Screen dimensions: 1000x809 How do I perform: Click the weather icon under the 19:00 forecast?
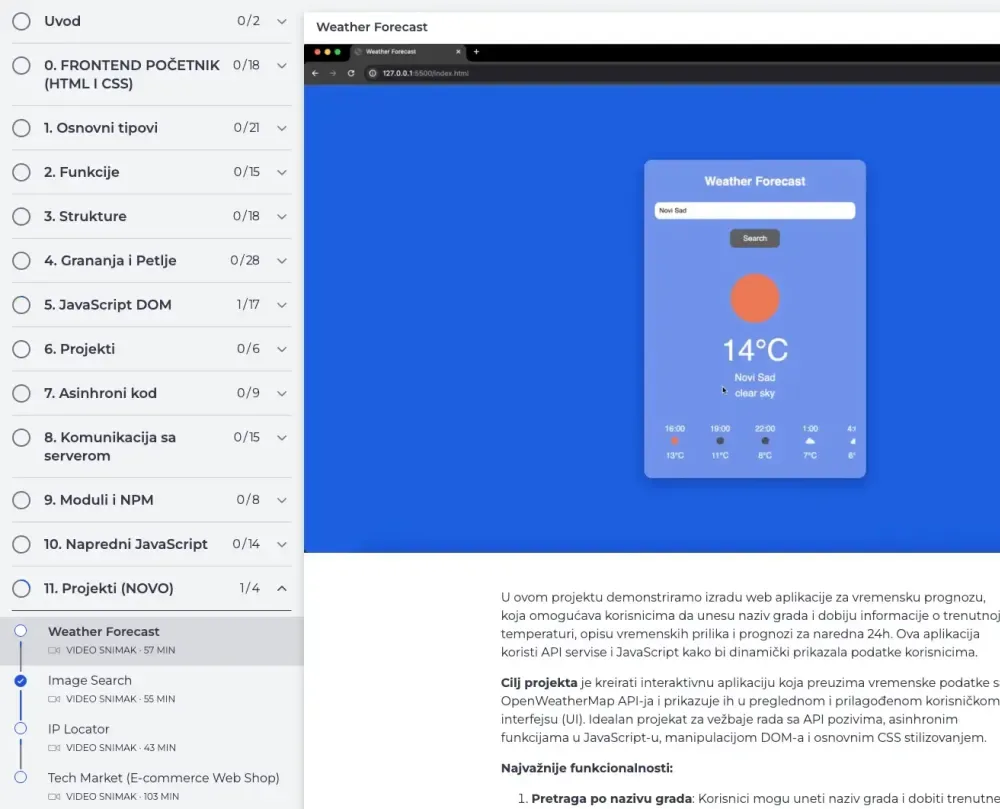tap(720, 441)
